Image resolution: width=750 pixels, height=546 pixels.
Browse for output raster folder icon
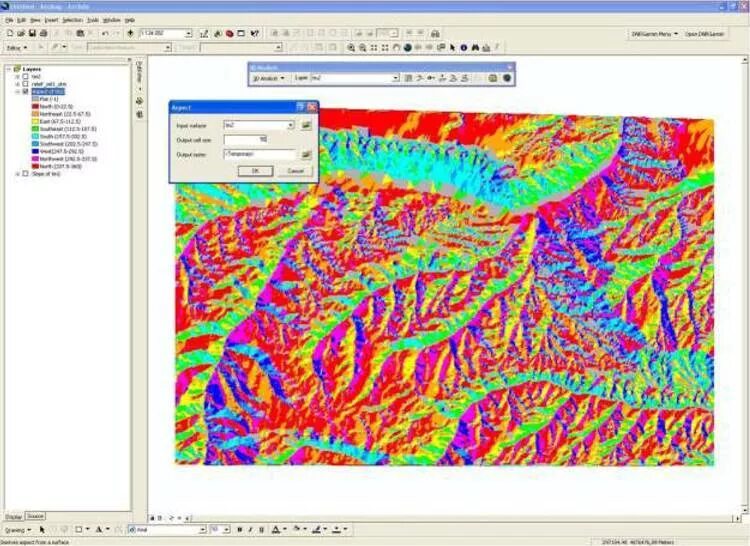(306, 154)
